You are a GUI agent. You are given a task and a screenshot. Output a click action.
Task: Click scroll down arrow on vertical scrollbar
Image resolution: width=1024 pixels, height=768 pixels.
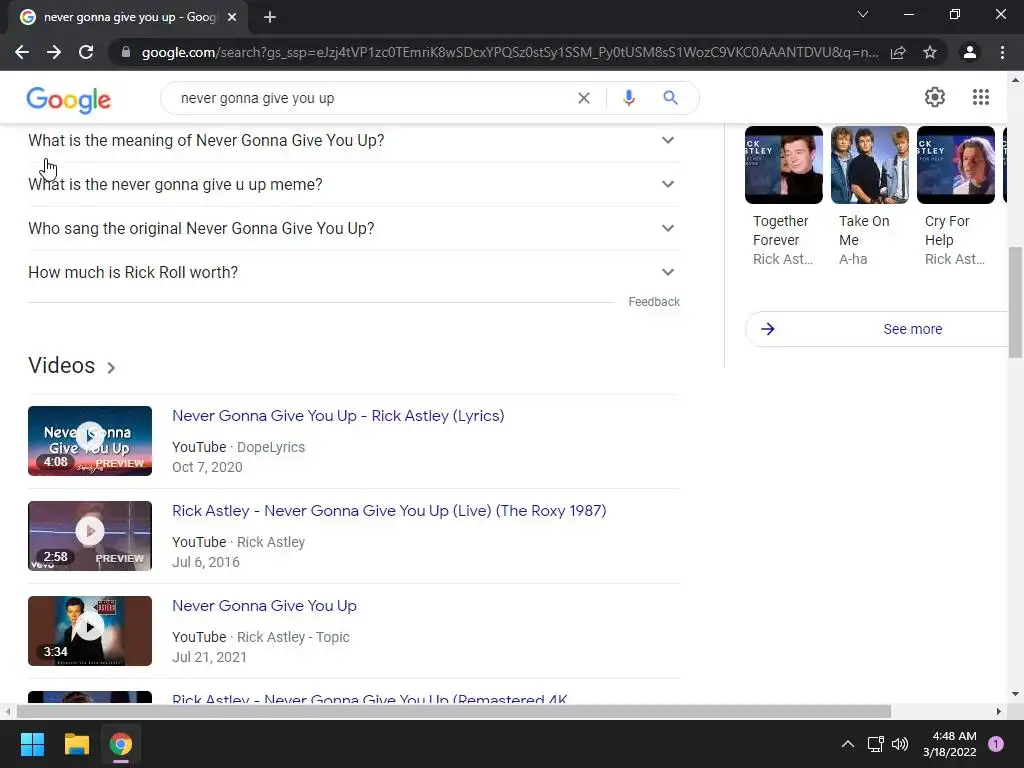(1015, 694)
